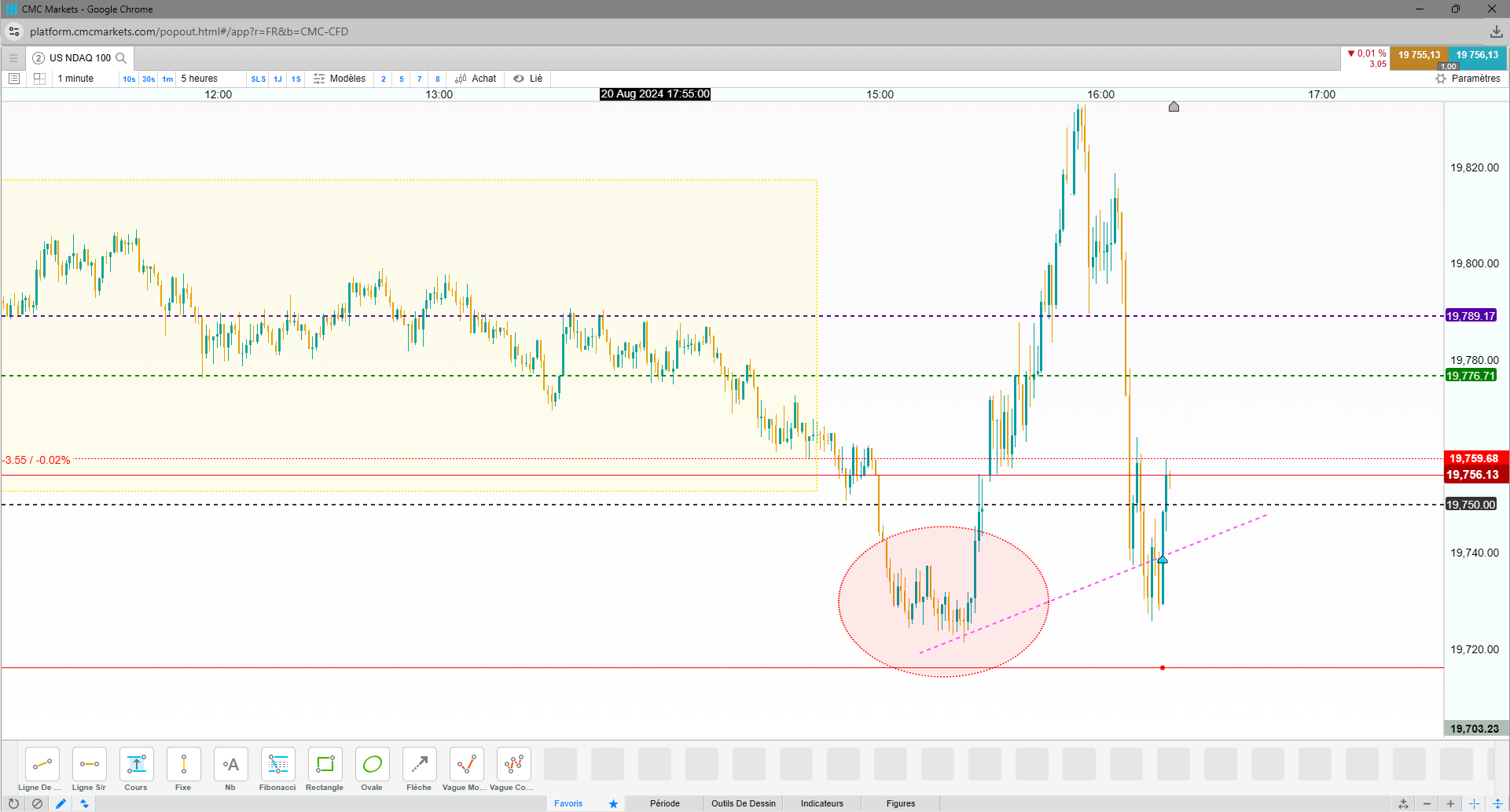This screenshot has height=812, width=1510.
Task: Select the 1J range shortcut
Action: coord(278,79)
